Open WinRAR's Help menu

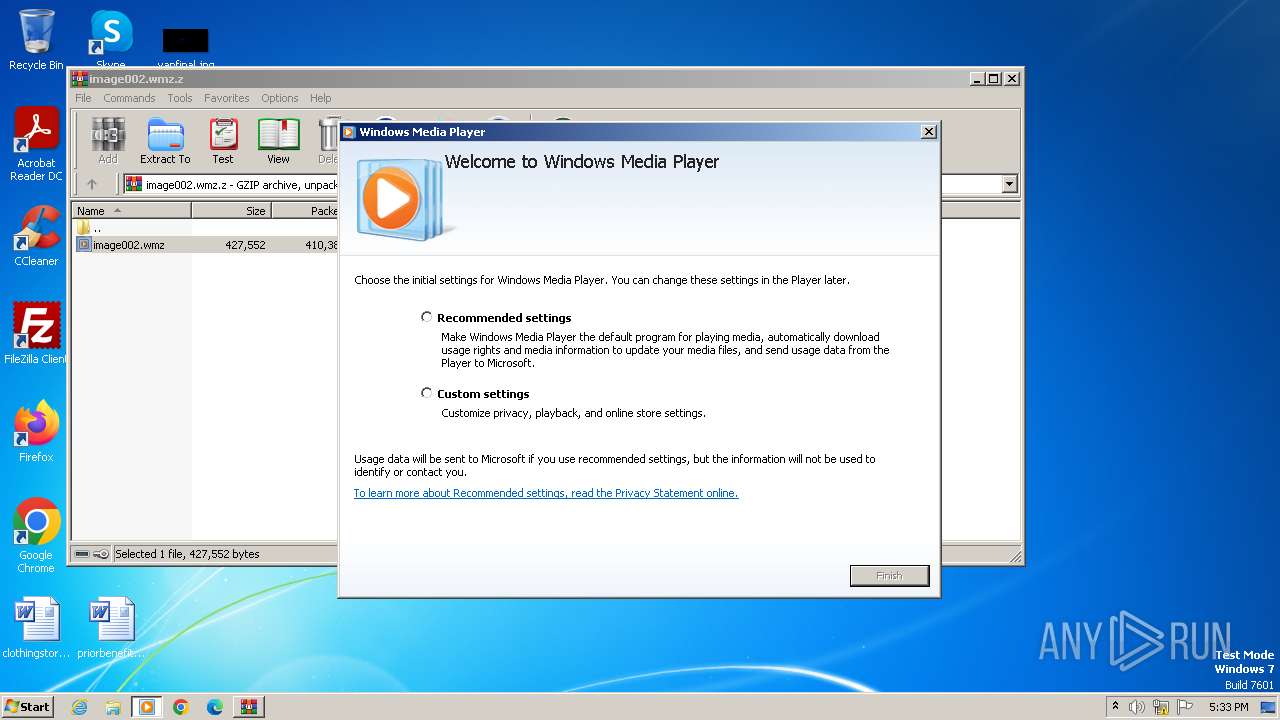320,98
